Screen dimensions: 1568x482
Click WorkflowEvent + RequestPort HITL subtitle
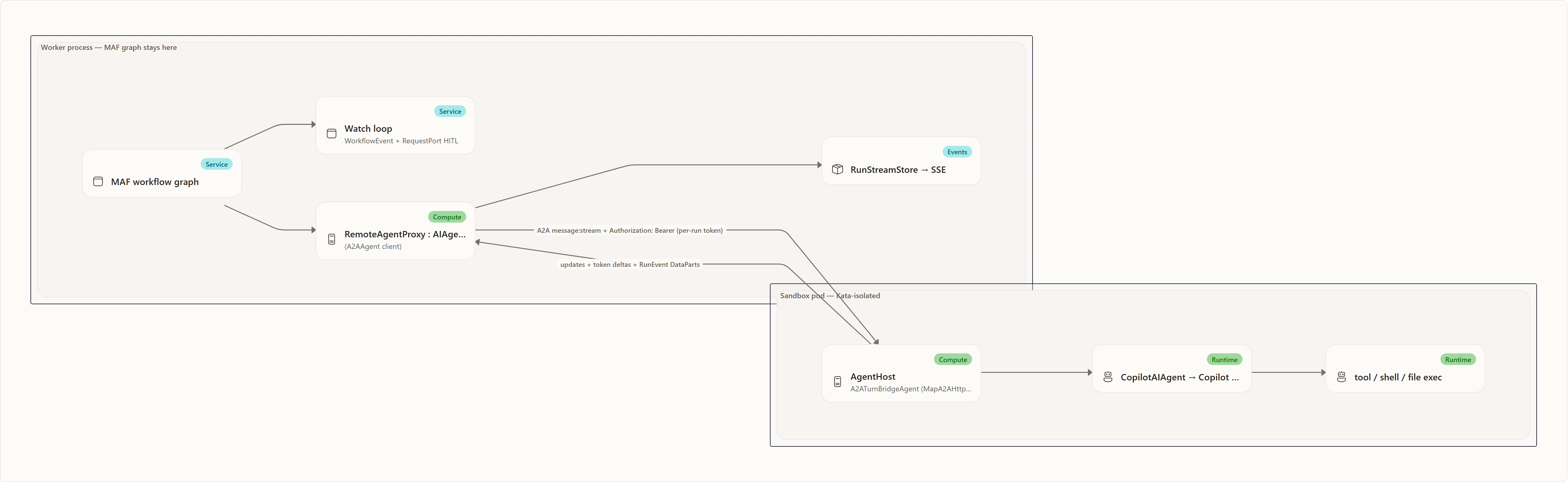pyautogui.click(x=401, y=141)
